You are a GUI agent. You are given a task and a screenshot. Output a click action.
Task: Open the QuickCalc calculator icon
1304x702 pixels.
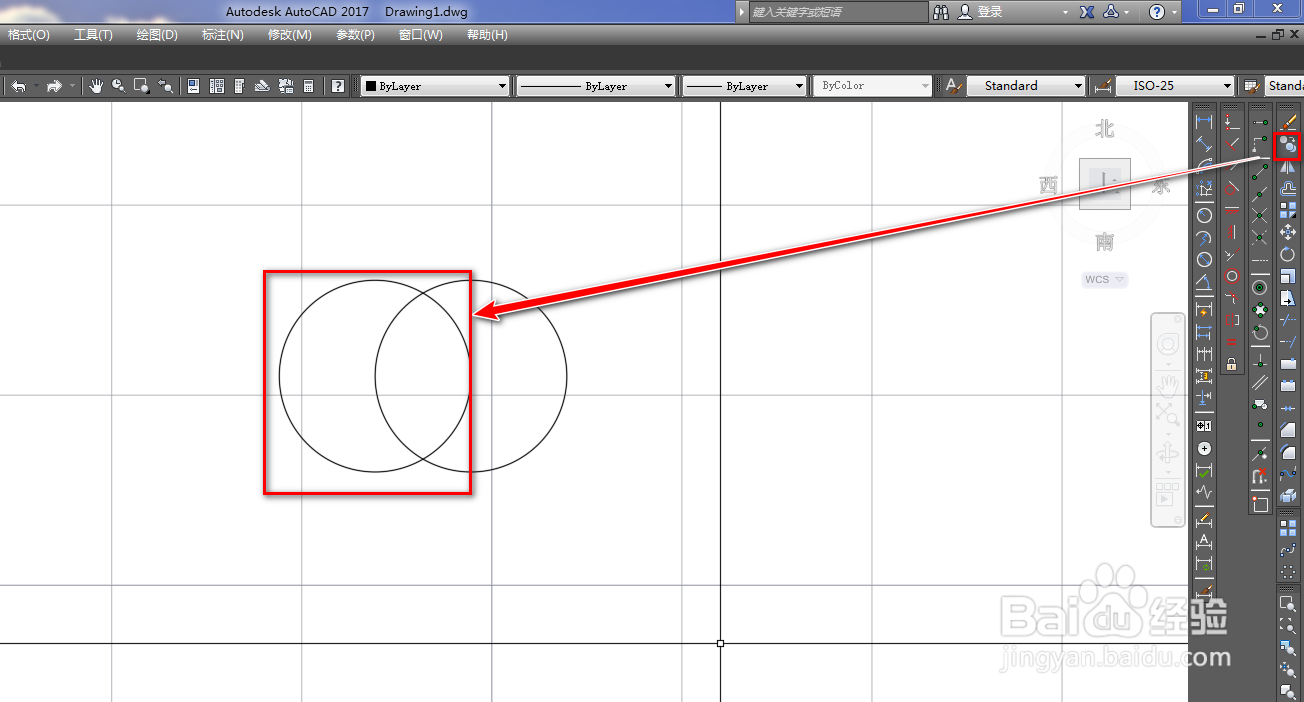pos(308,86)
